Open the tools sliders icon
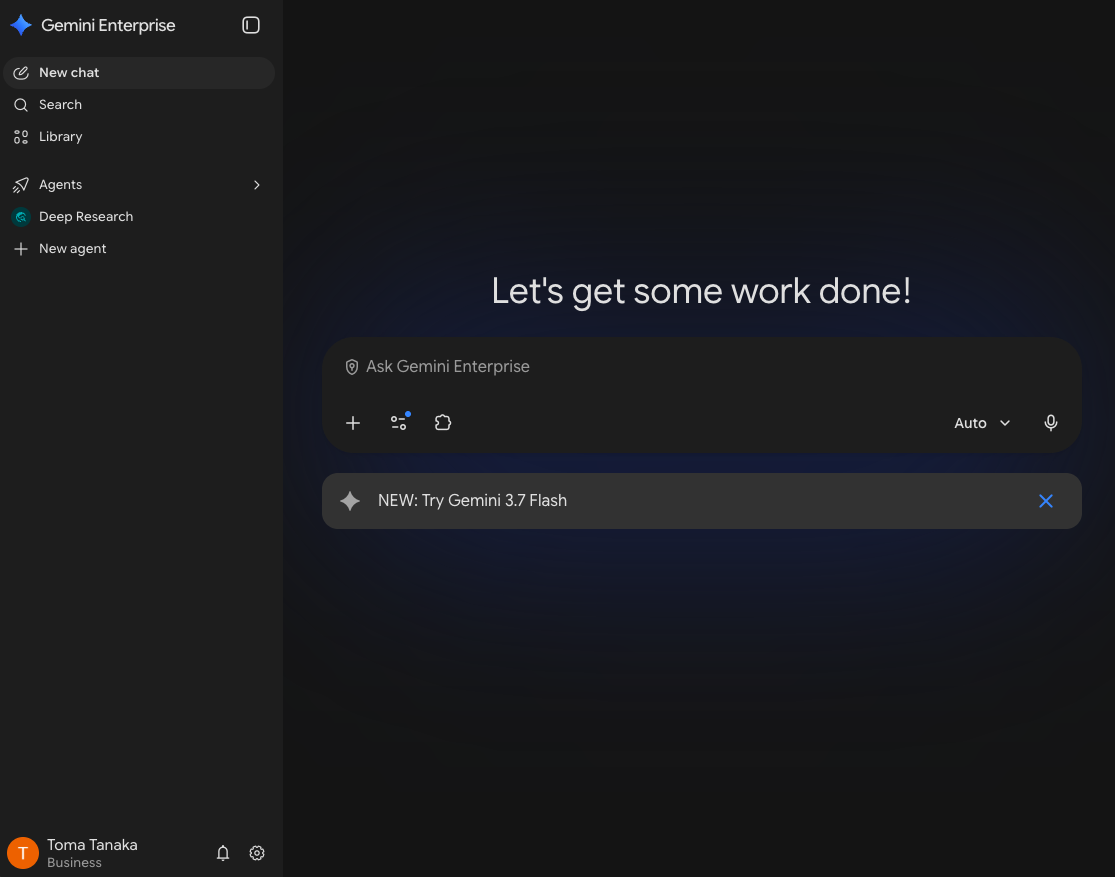1115x877 pixels. pos(399,422)
